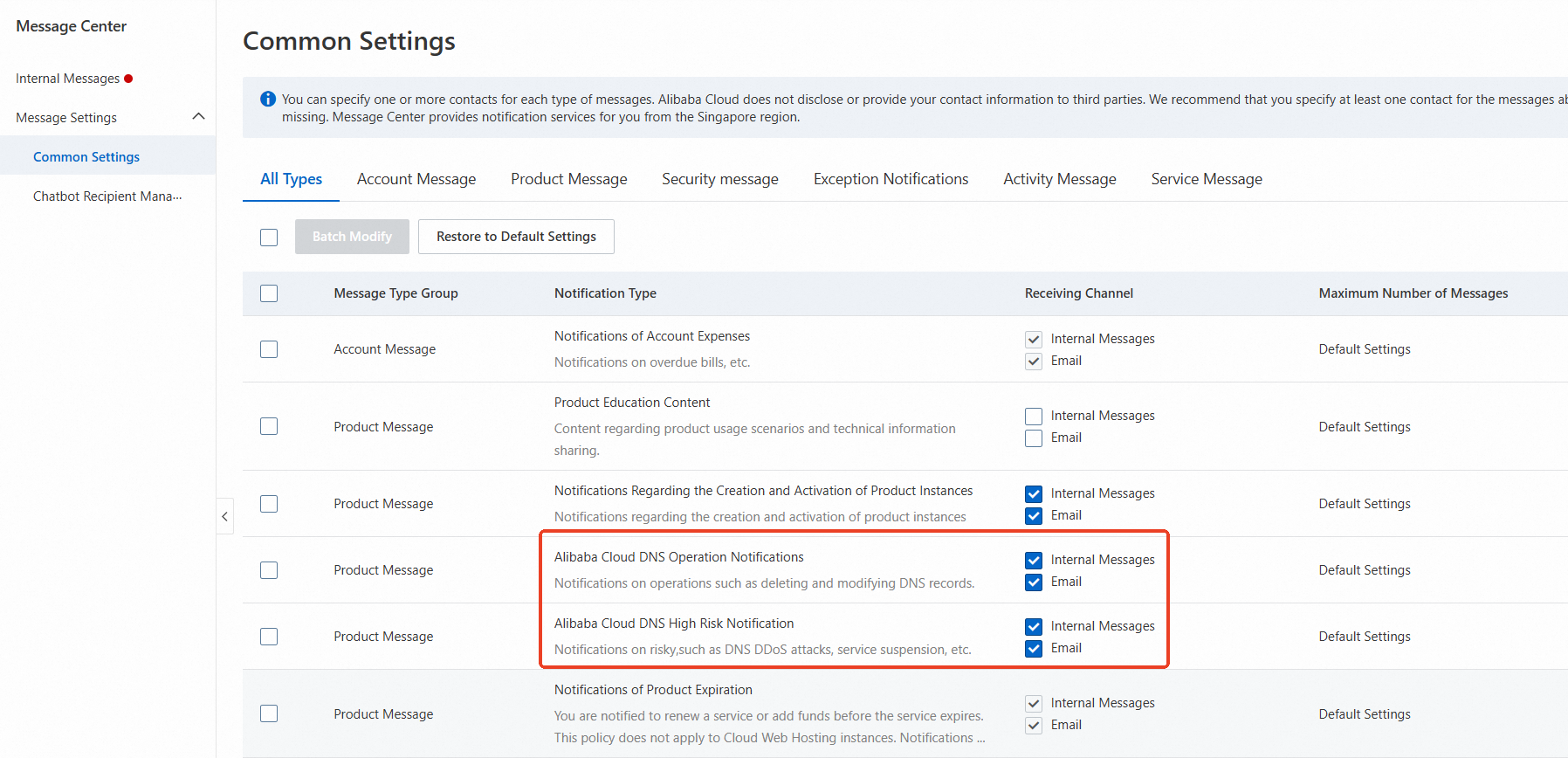Select the Notifications of Product Expiration row checkbox
The image size is (1568, 758).
tap(269, 713)
